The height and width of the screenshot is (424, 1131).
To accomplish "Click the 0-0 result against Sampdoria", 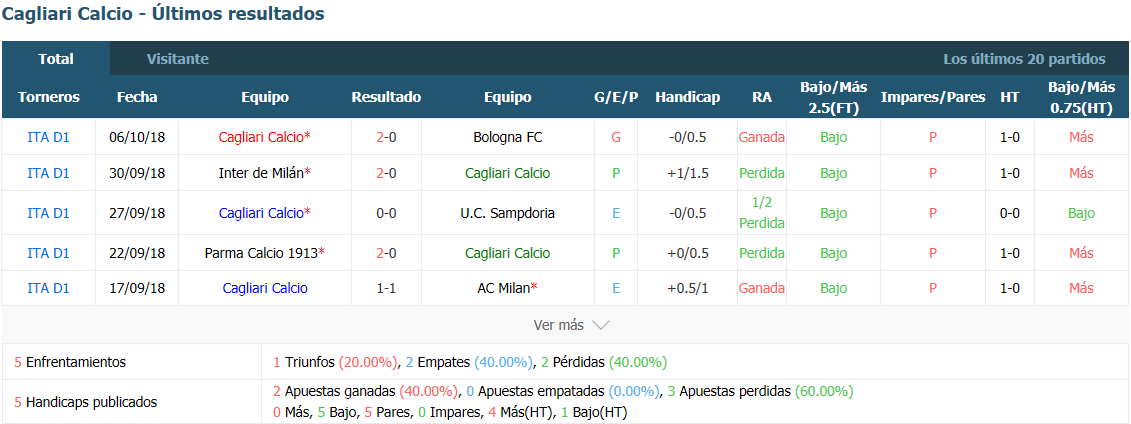I will coord(386,213).
